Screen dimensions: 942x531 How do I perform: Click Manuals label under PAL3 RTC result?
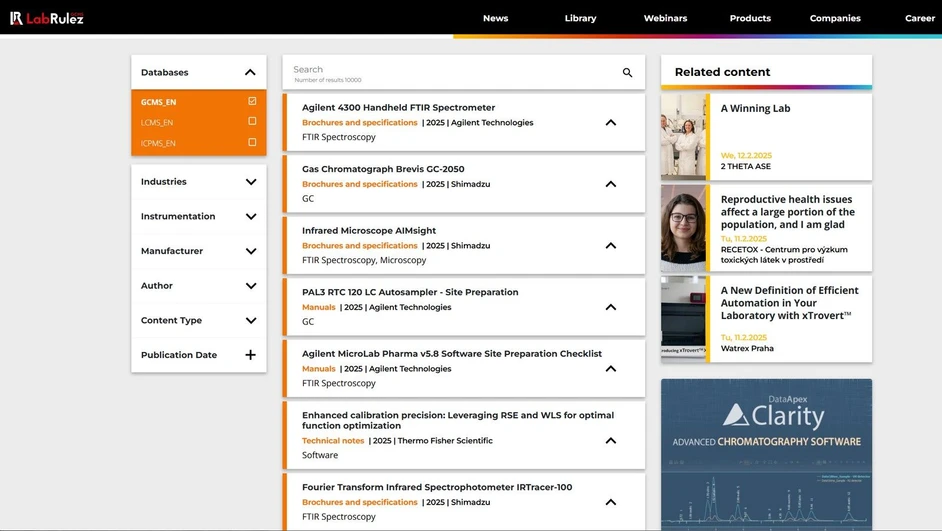[x=318, y=307]
